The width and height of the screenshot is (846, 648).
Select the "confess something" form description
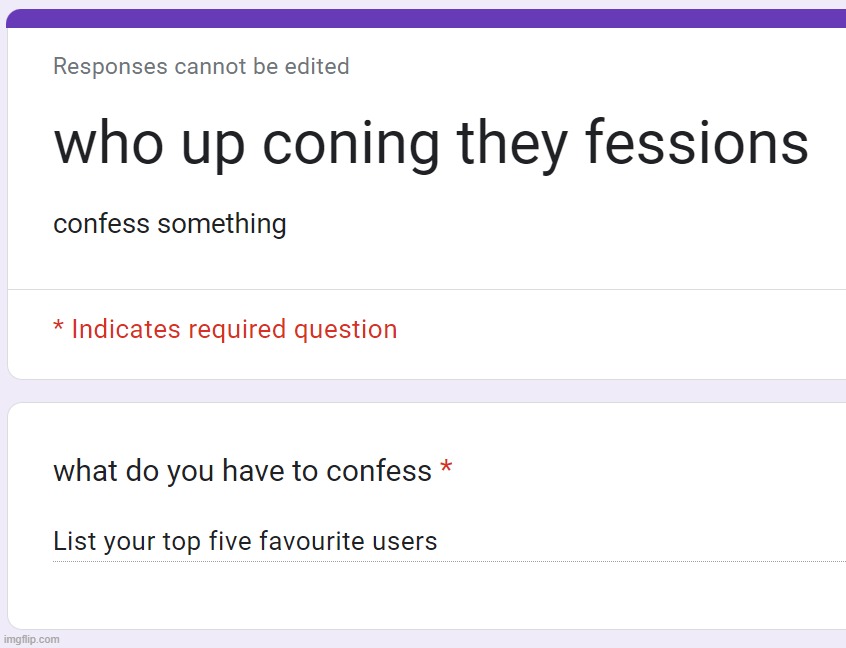pos(169,224)
